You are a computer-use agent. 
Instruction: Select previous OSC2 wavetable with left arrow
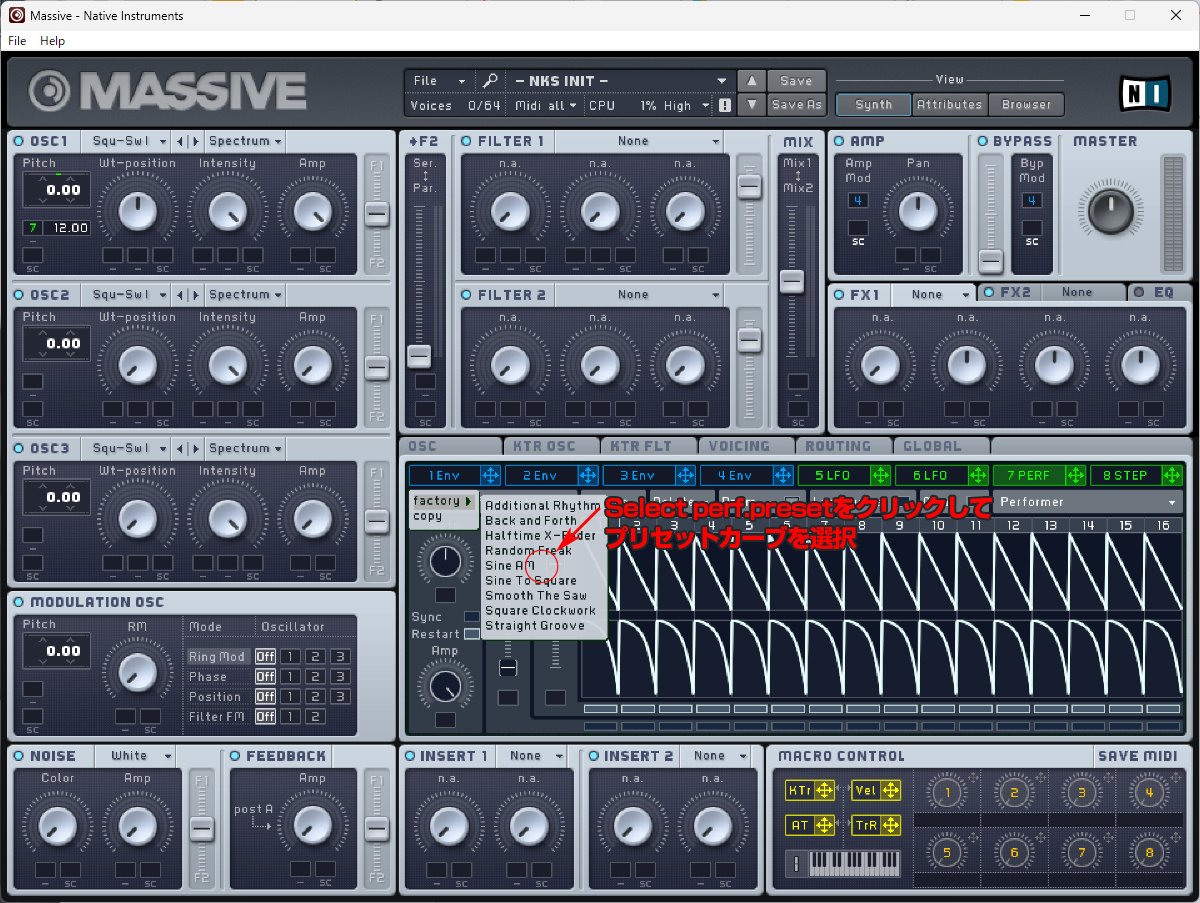[x=179, y=295]
